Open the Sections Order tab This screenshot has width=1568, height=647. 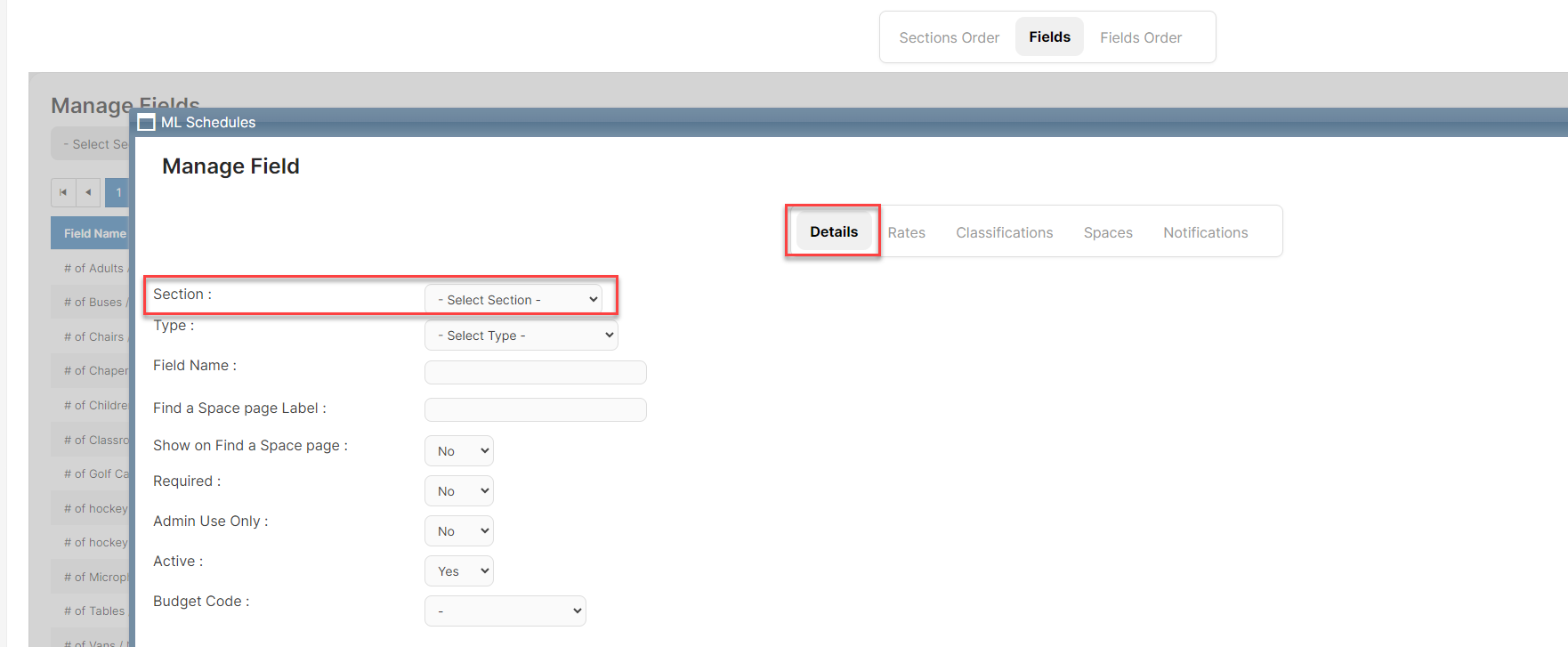pos(949,37)
